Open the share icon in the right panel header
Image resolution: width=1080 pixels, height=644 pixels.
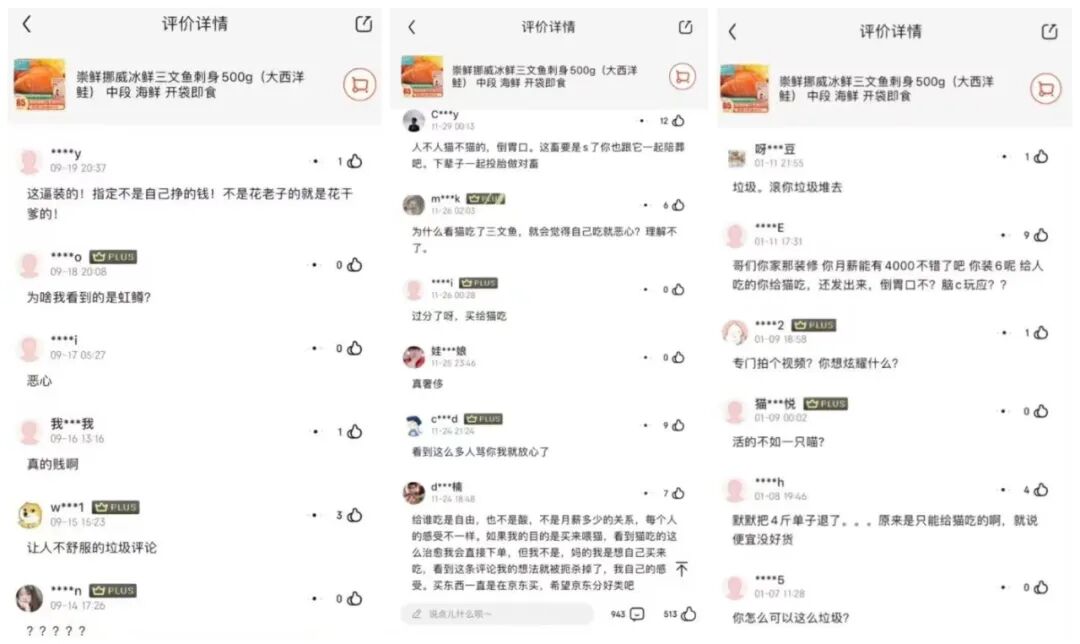point(1049,32)
